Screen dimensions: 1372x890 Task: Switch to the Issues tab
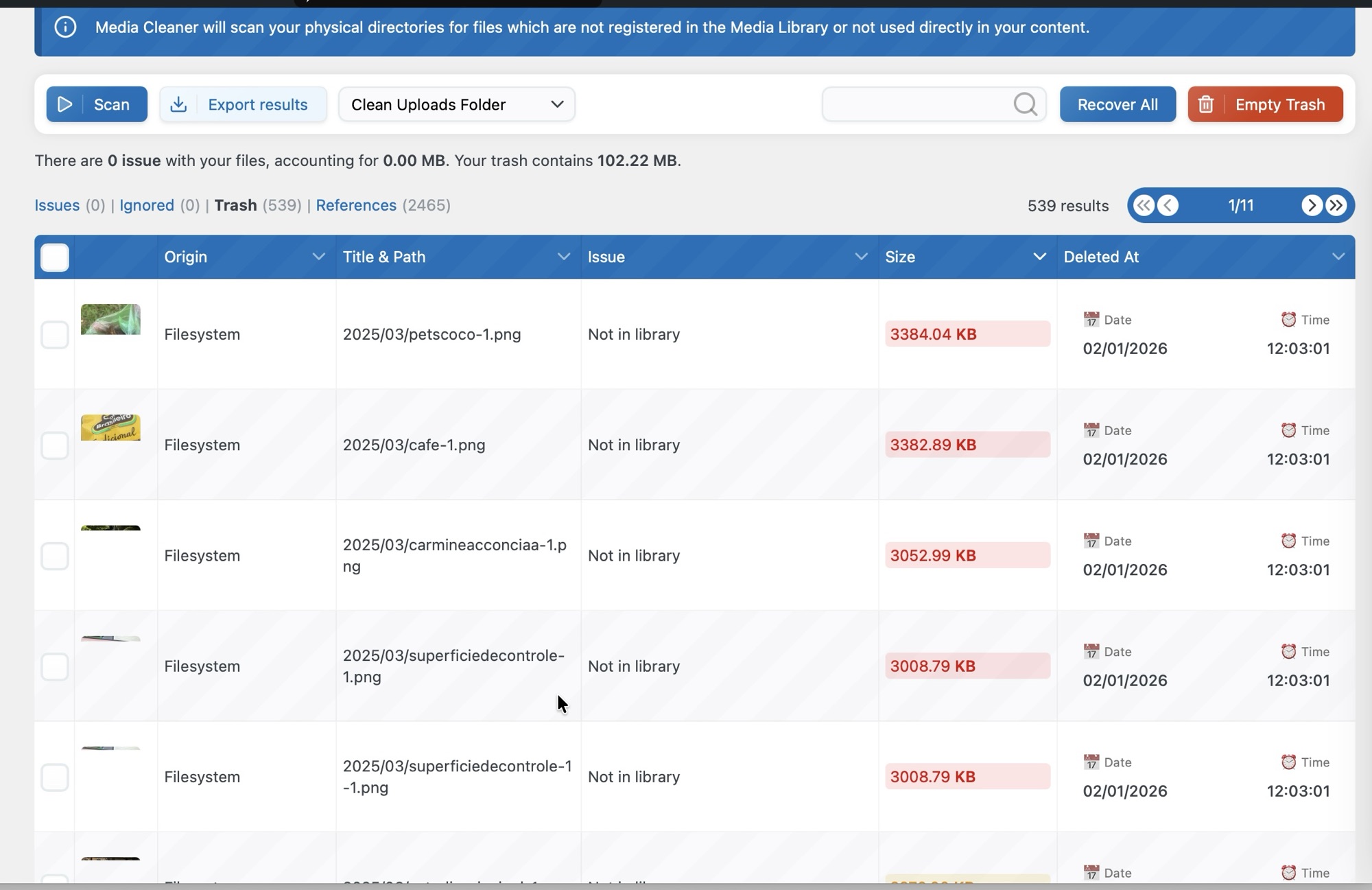pyautogui.click(x=57, y=205)
